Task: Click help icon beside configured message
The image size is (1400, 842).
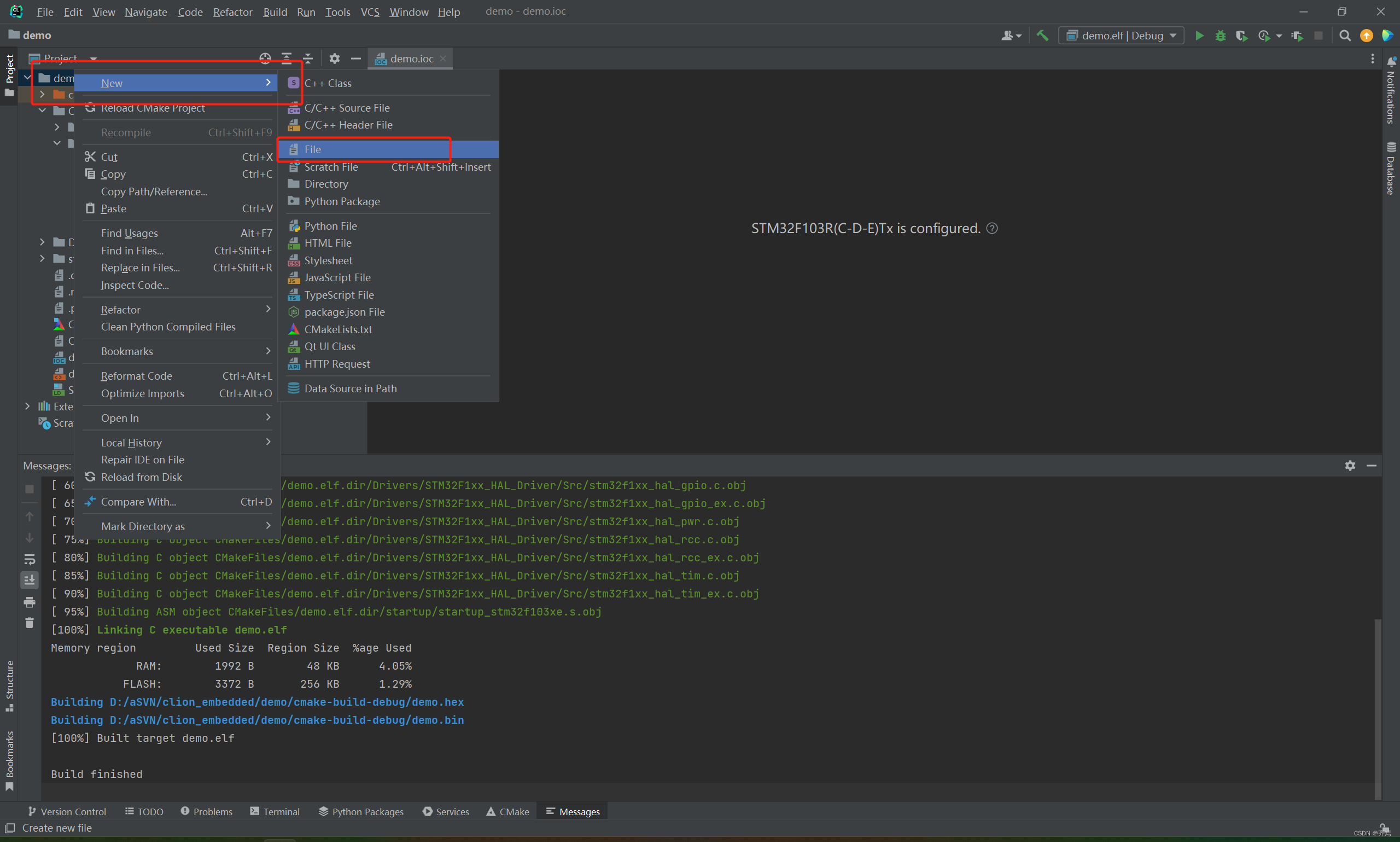Action: coord(991,229)
